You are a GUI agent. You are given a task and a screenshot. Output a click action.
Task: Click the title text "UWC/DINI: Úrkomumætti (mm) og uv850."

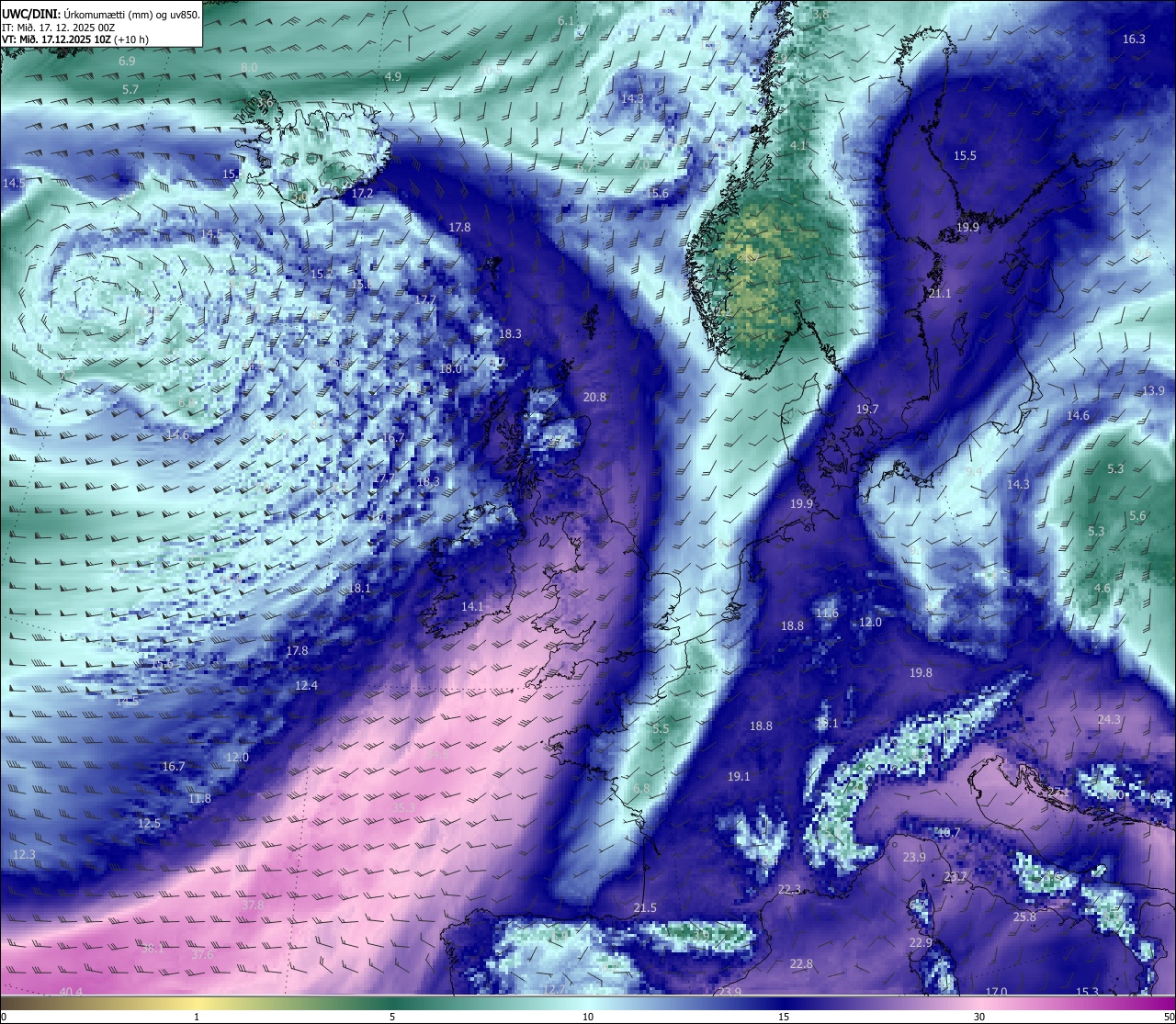click(x=101, y=14)
